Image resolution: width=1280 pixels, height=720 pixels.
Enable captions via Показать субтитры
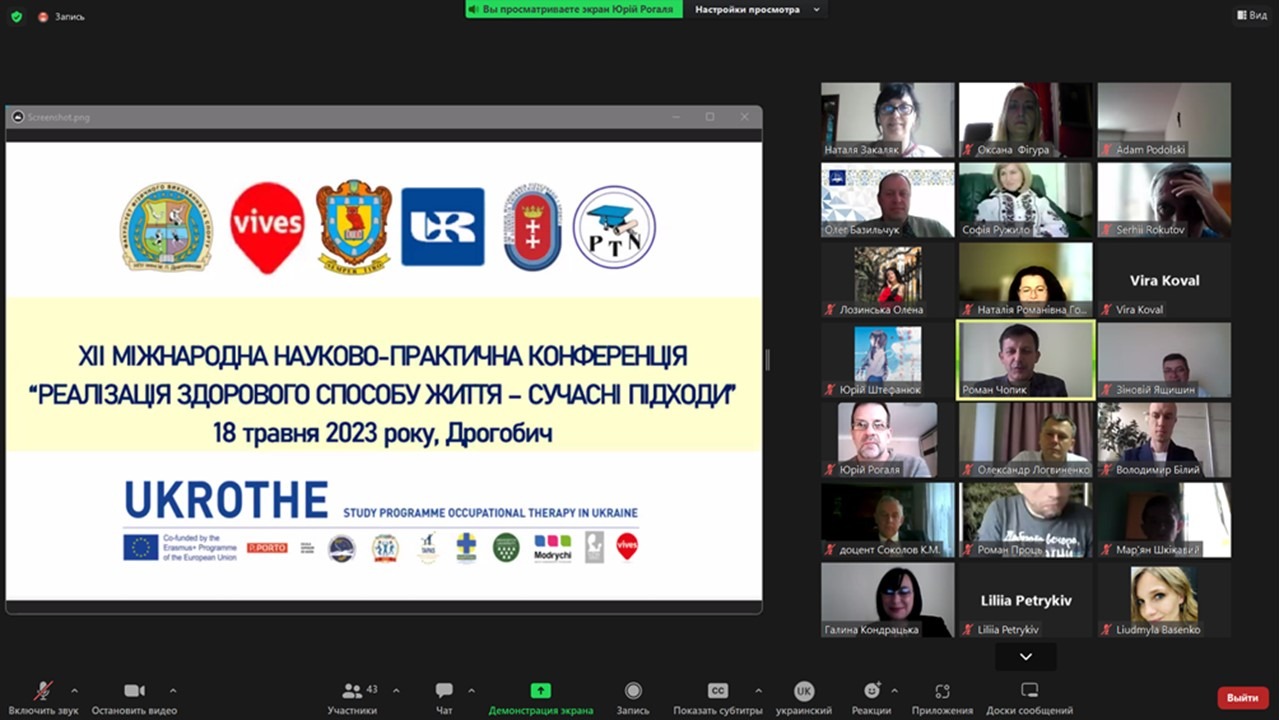(717, 691)
